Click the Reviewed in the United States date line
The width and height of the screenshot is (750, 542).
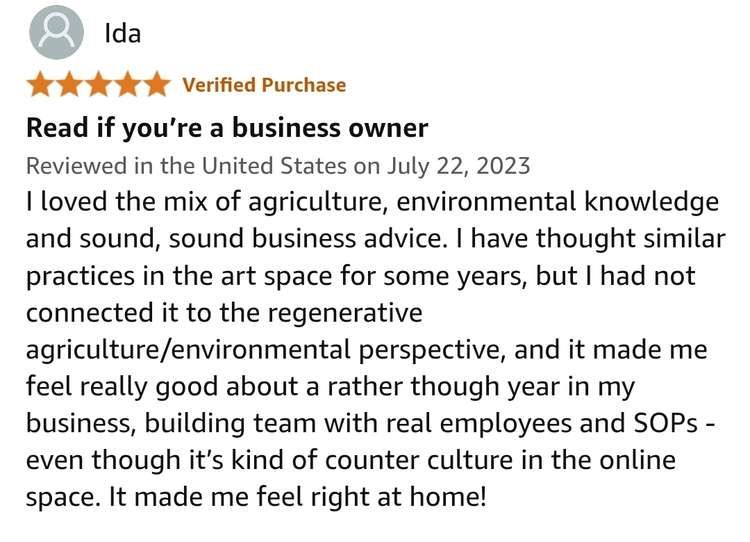click(x=278, y=166)
